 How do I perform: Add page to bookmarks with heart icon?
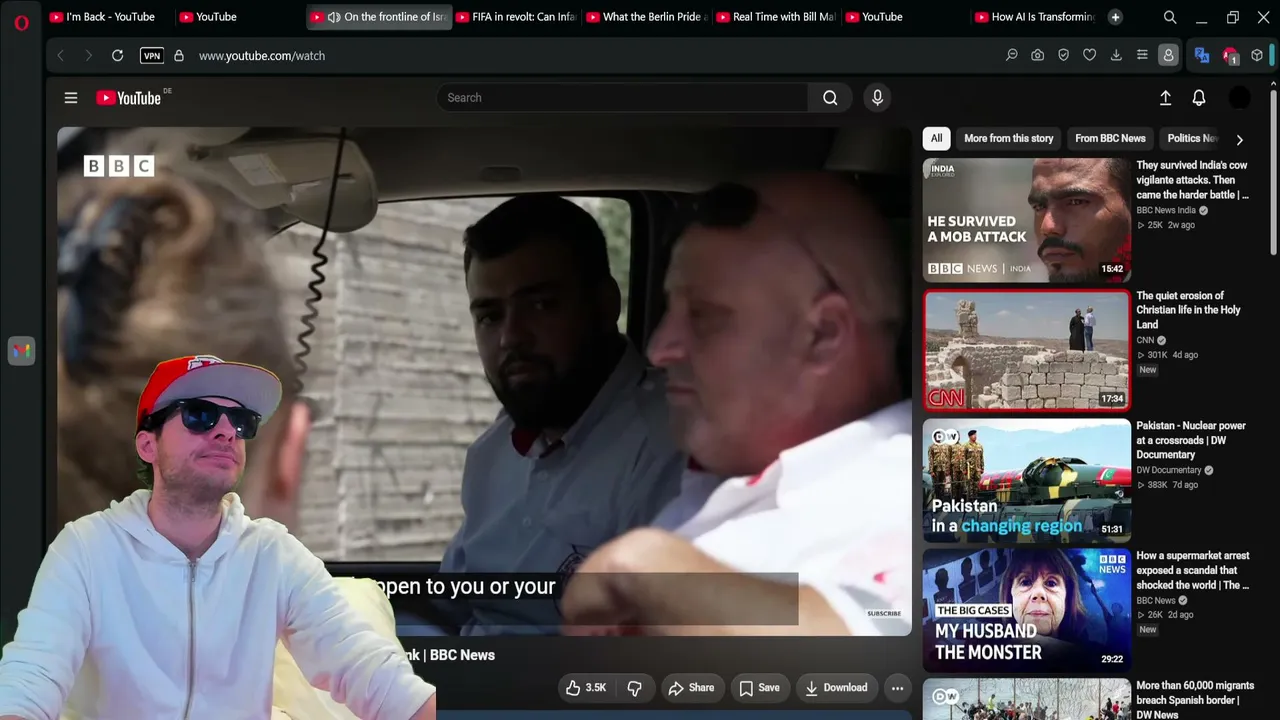pyautogui.click(x=1090, y=56)
